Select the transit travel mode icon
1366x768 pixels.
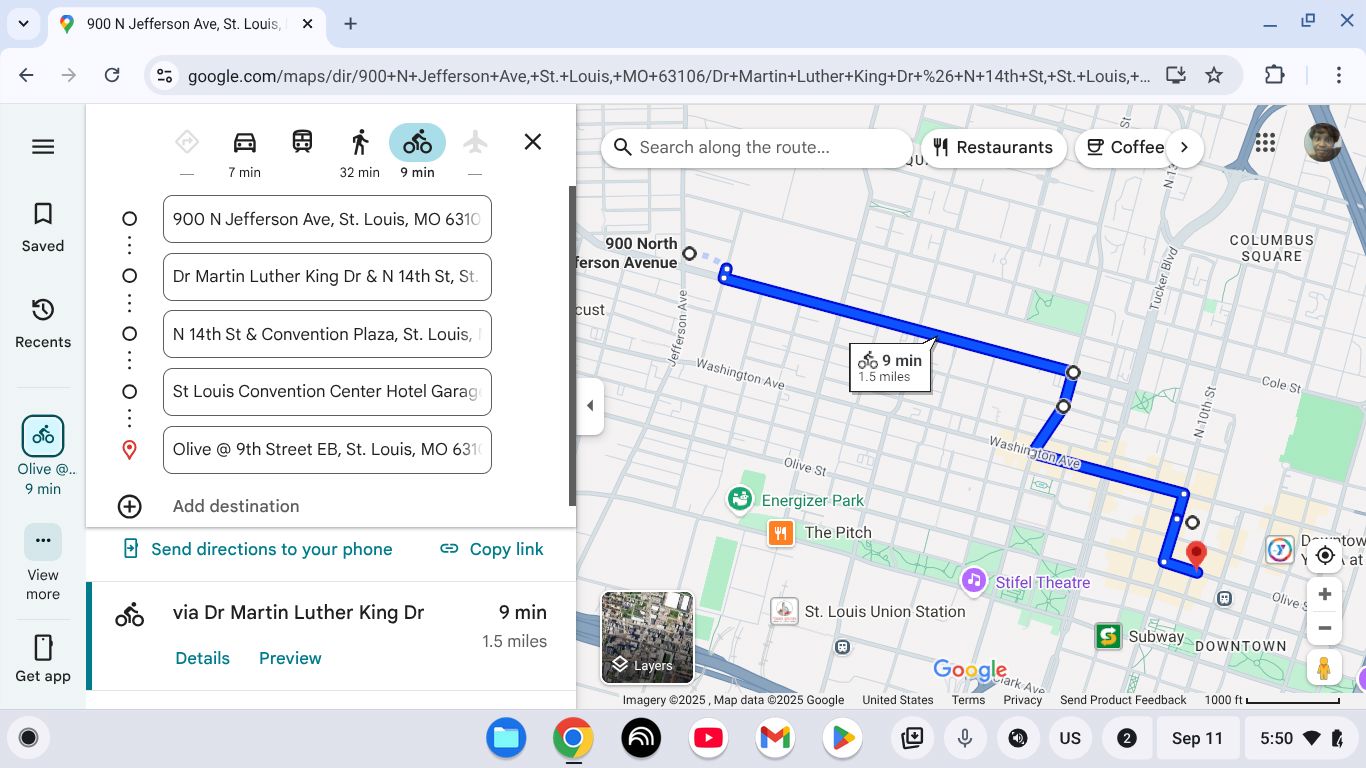point(302,143)
